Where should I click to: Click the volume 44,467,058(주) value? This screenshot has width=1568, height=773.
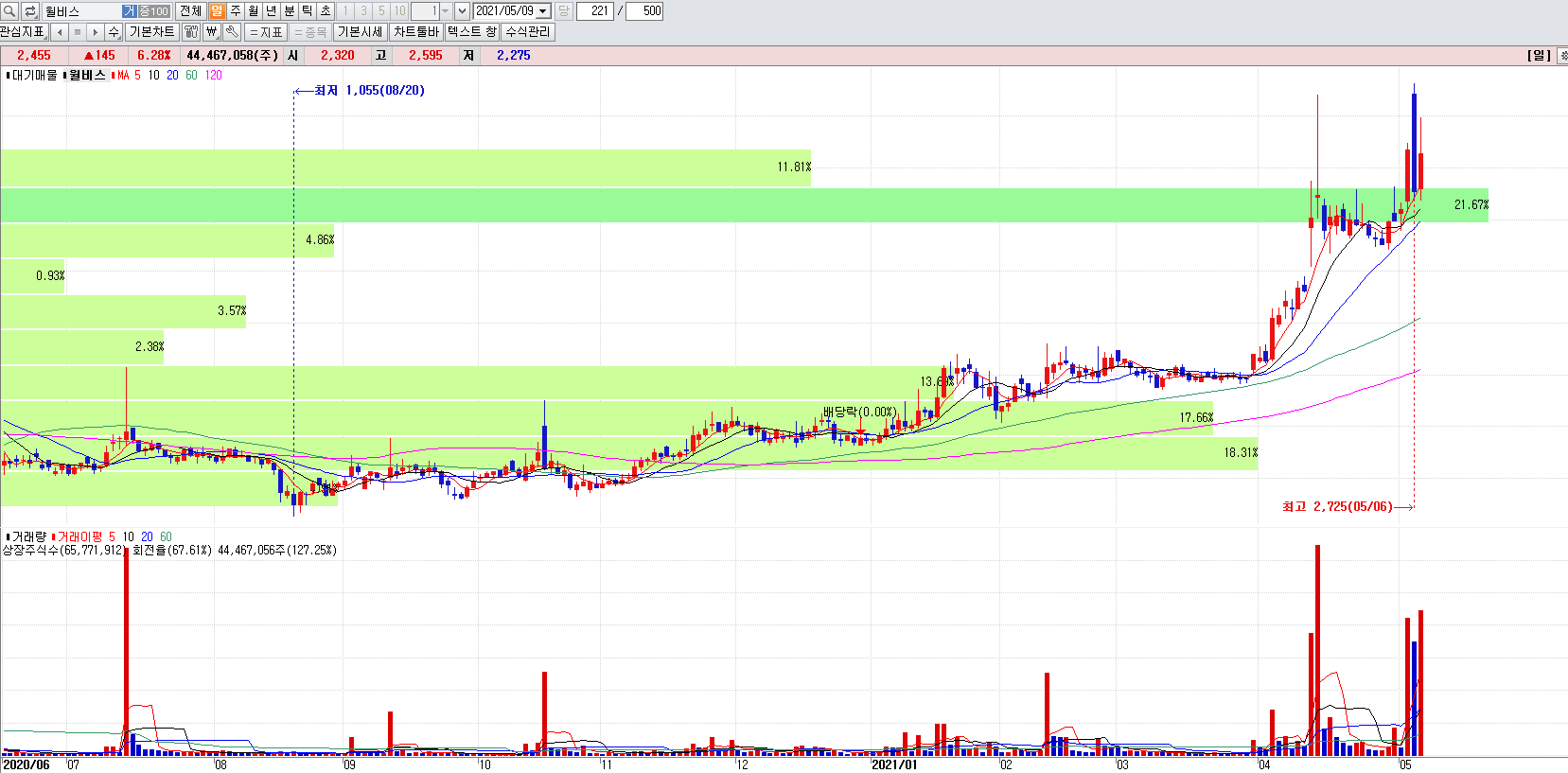click(x=232, y=56)
